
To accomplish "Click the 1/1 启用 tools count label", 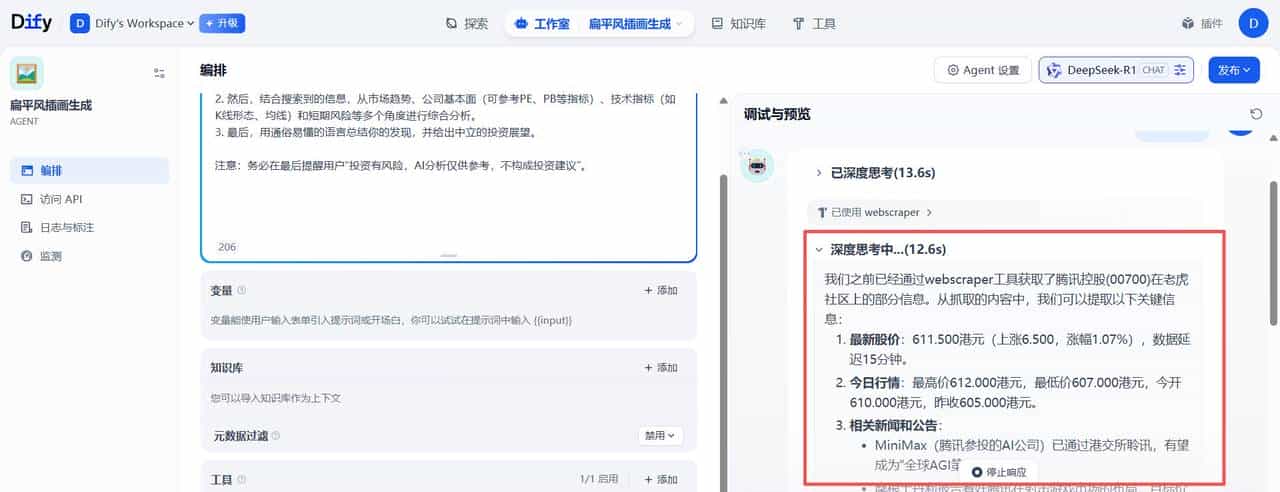I will tap(600, 480).
